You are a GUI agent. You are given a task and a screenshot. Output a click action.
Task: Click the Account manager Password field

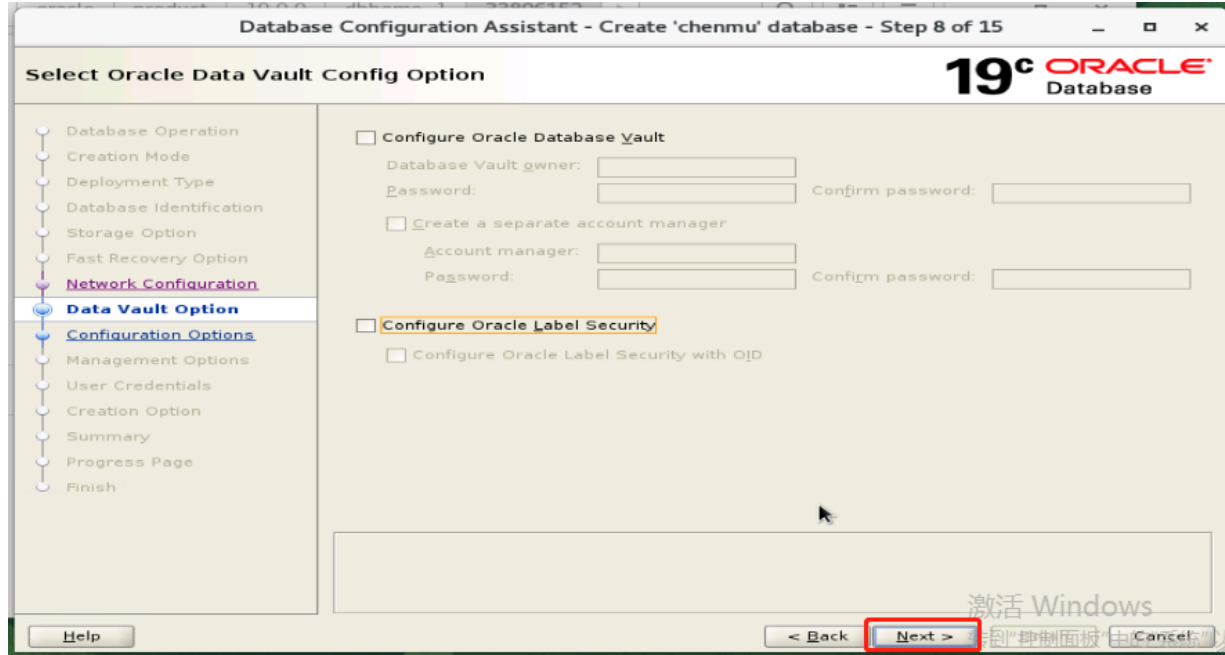click(x=696, y=279)
